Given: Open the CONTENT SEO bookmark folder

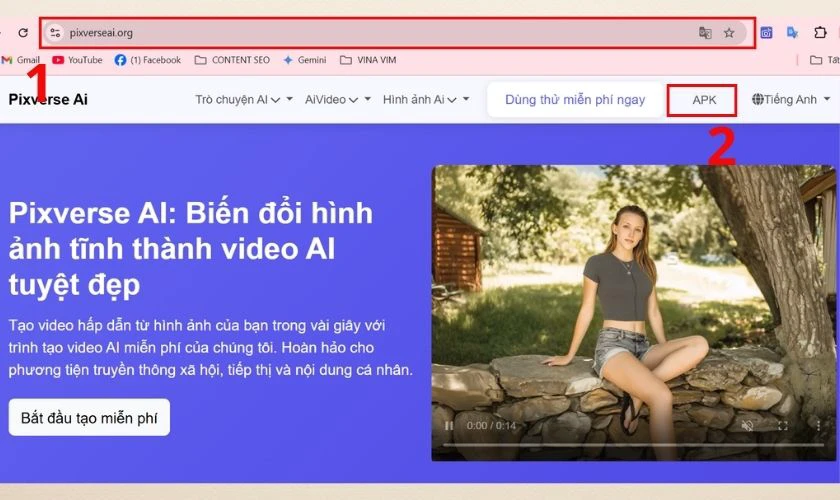Looking at the screenshot, I should coord(232,60).
